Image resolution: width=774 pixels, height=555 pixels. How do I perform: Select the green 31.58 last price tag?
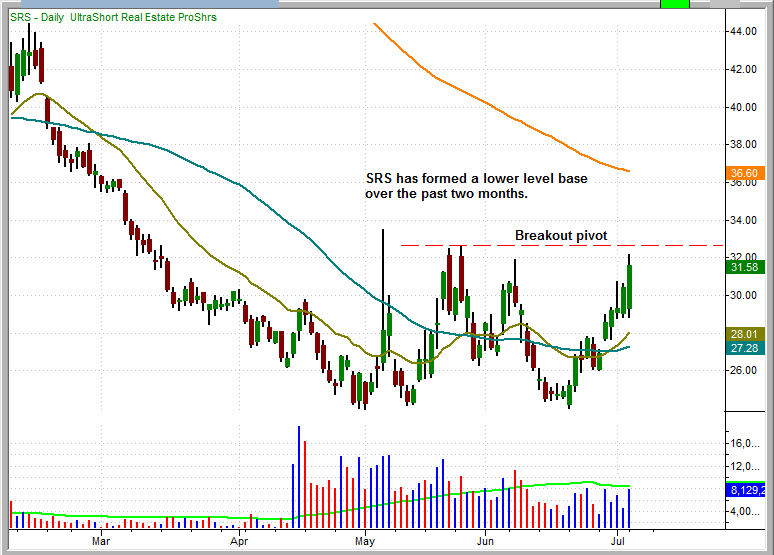745,267
